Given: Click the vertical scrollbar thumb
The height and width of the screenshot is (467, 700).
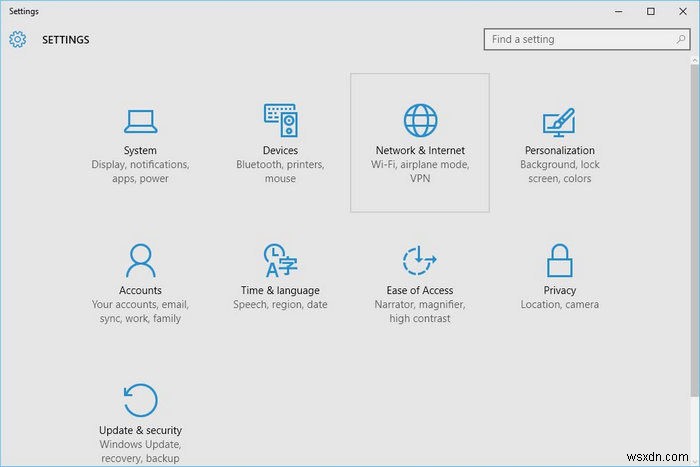Looking at the screenshot, I should [695, 230].
